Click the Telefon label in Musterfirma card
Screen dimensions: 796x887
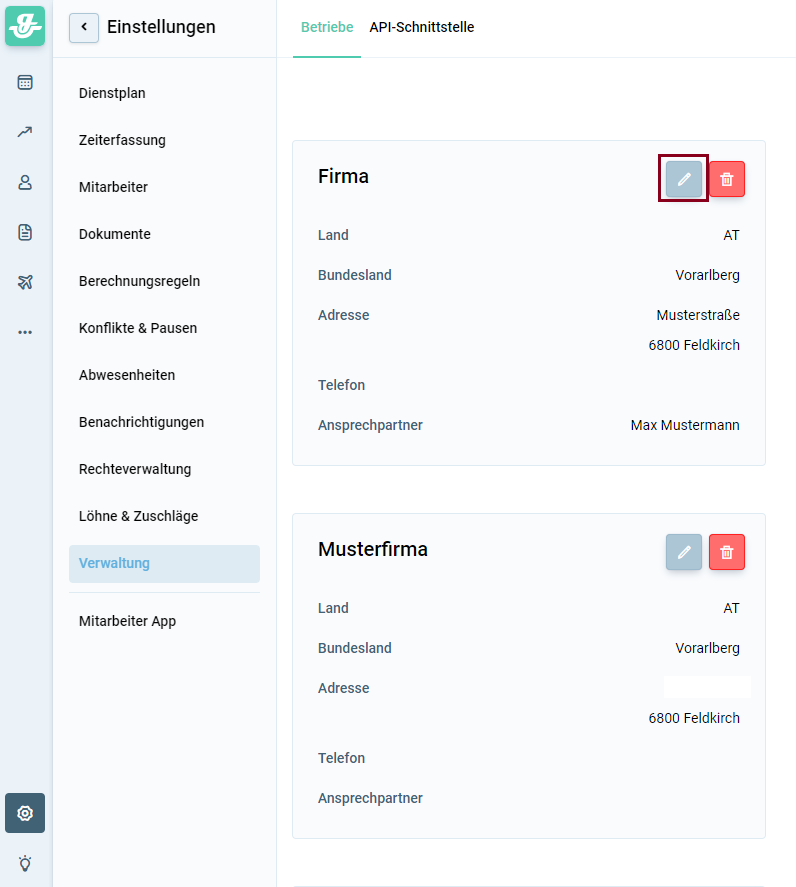click(x=341, y=757)
